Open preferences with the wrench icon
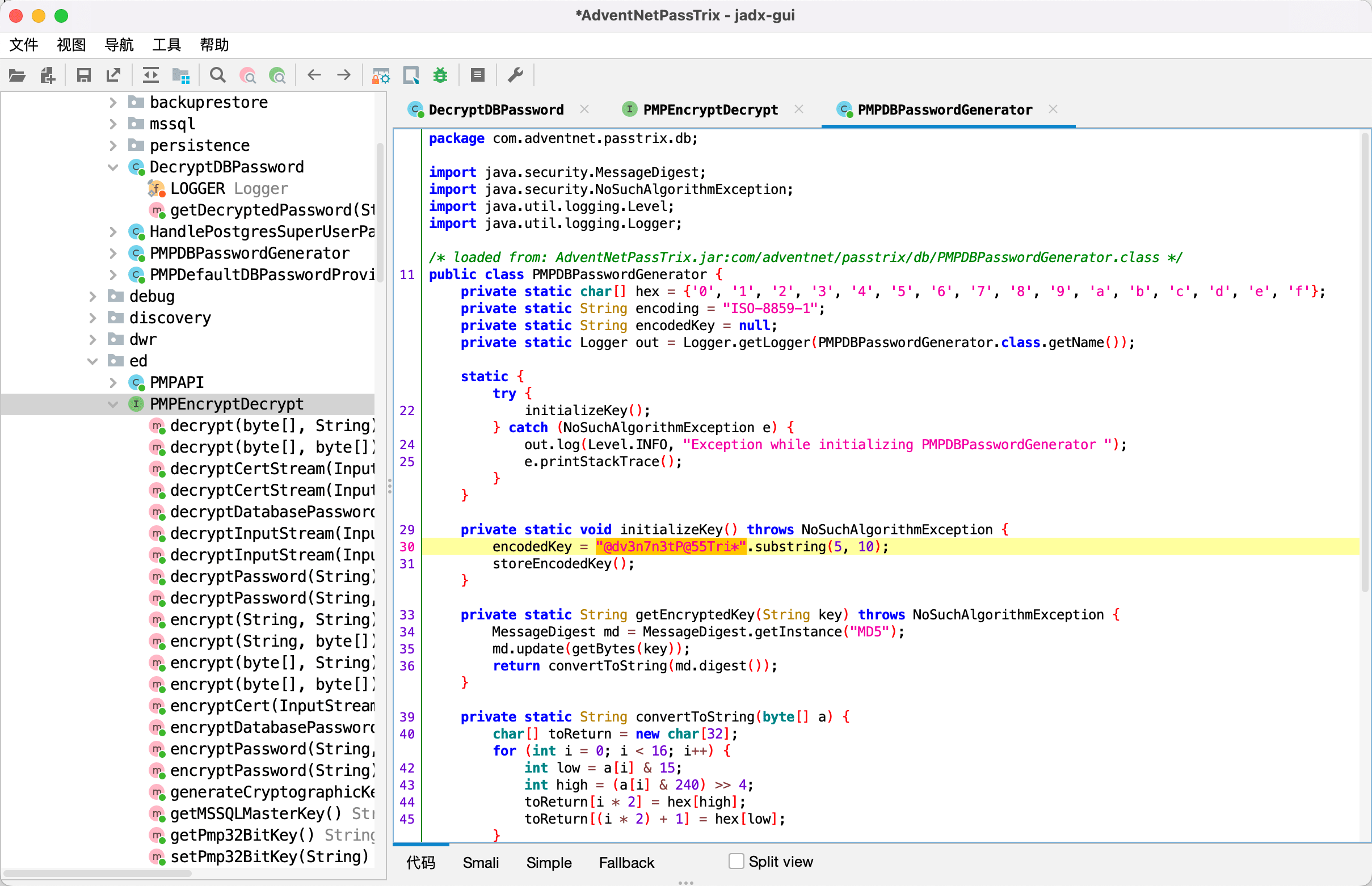 [x=515, y=75]
